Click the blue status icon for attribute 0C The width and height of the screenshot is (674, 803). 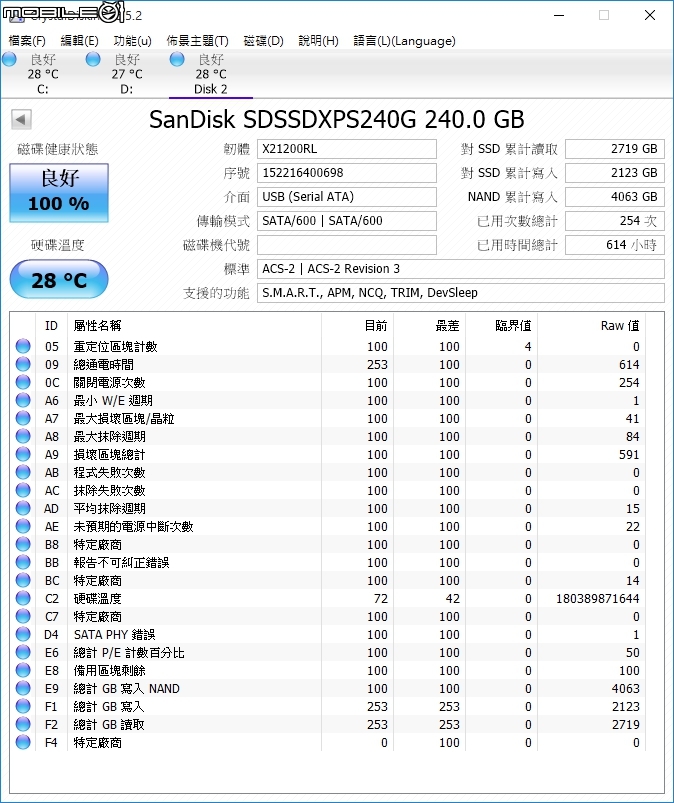(23, 382)
